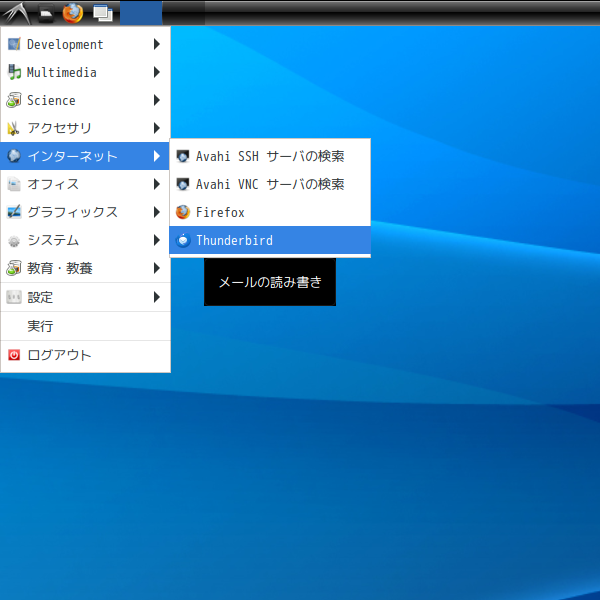Click the Multimedia category icon
600x600 pixels.
(14, 72)
